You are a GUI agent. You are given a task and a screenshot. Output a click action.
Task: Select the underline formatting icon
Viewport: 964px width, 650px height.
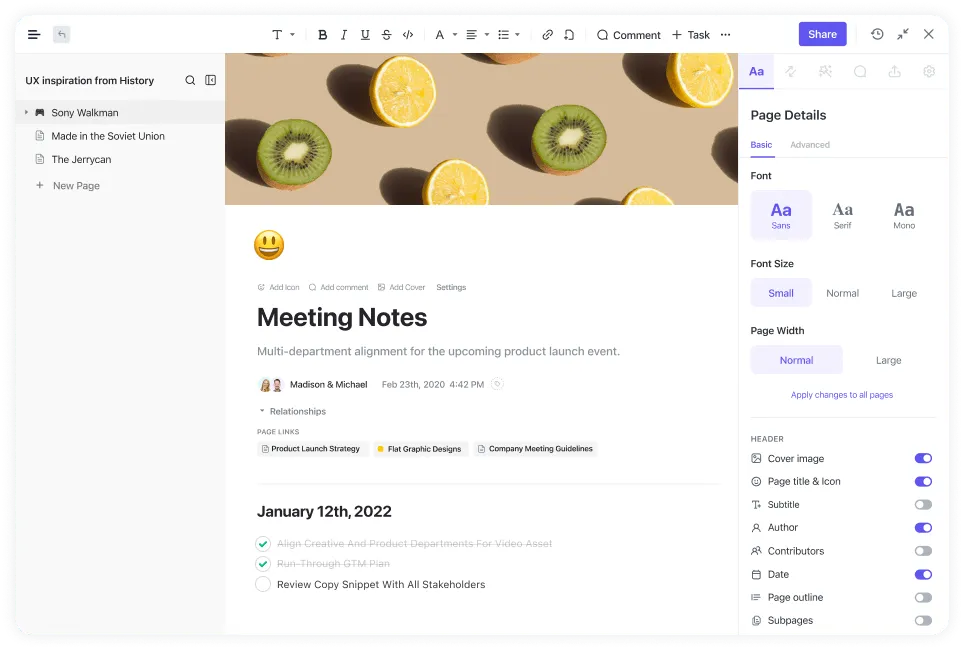click(364, 34)
